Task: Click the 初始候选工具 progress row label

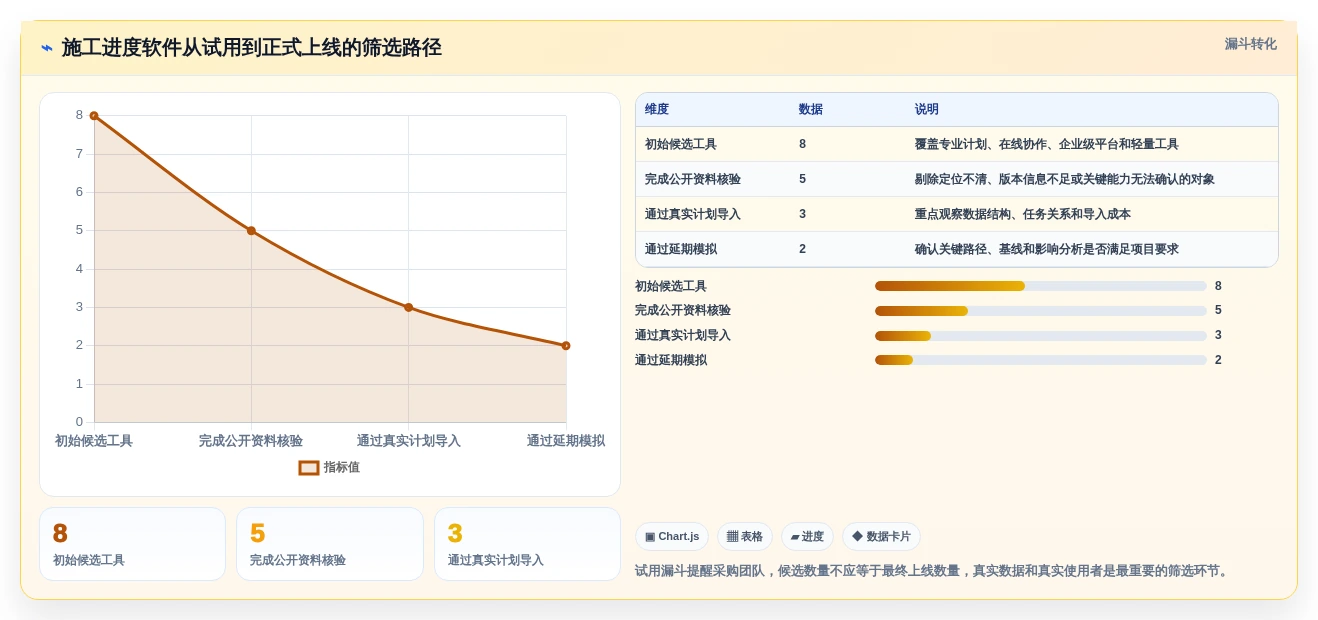Action: coord(671,286)
